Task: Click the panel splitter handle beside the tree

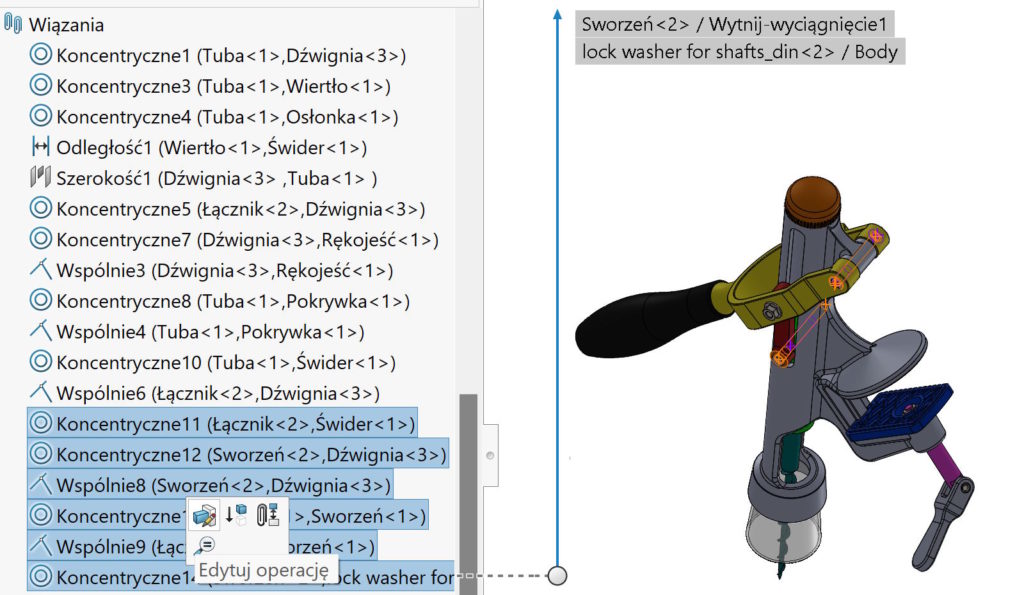Action: [x=490, y=454]
